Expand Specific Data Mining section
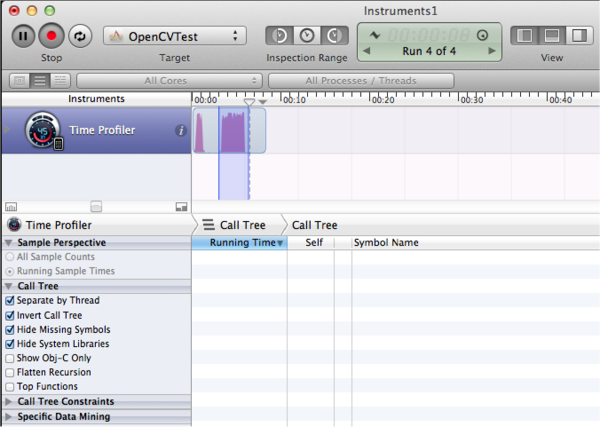This screenshot has width=600, height=427. pyautogui.click(x=8, y=416)
